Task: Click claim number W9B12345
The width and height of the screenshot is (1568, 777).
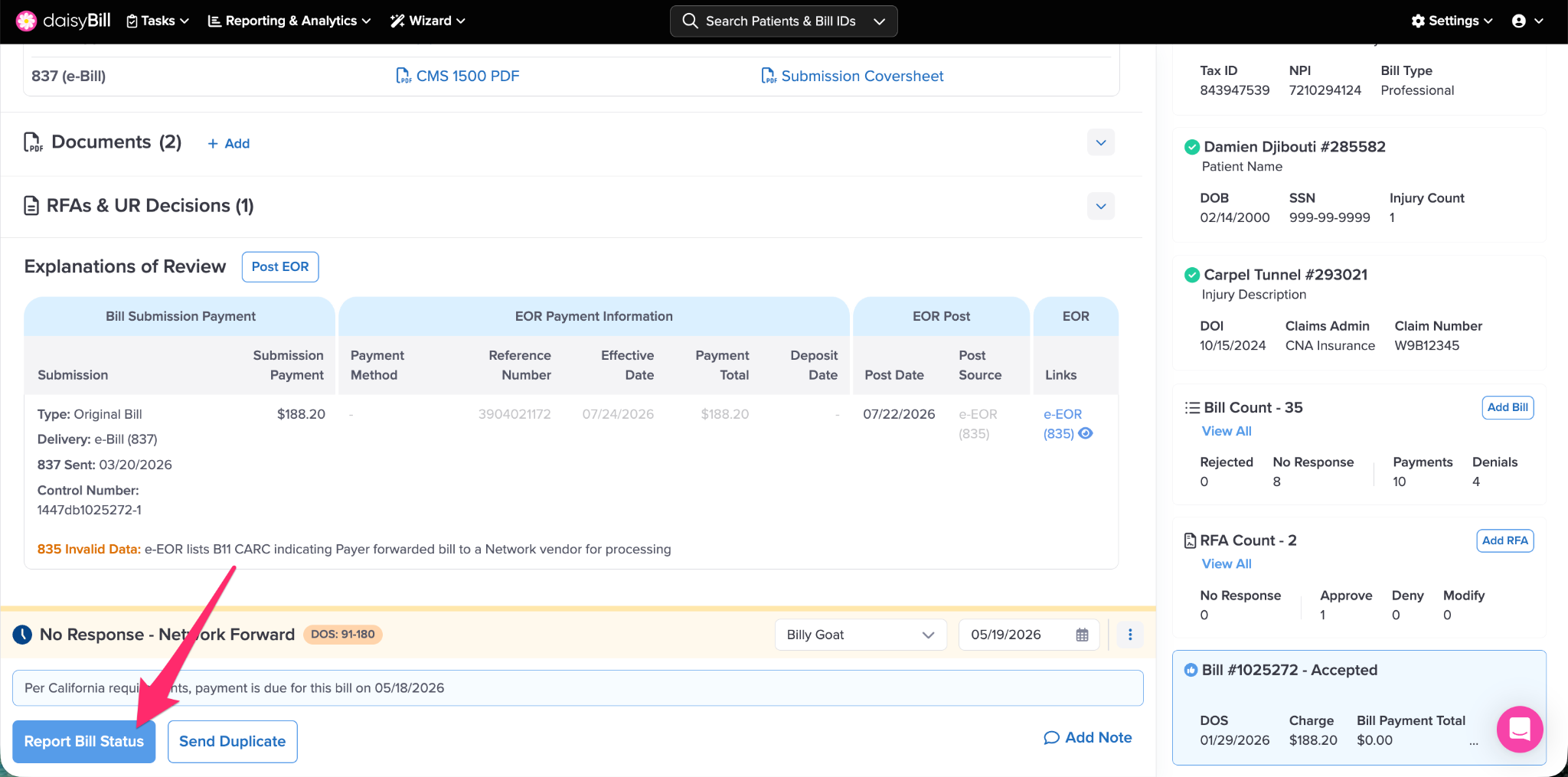Action: (x=1427, y=345)
